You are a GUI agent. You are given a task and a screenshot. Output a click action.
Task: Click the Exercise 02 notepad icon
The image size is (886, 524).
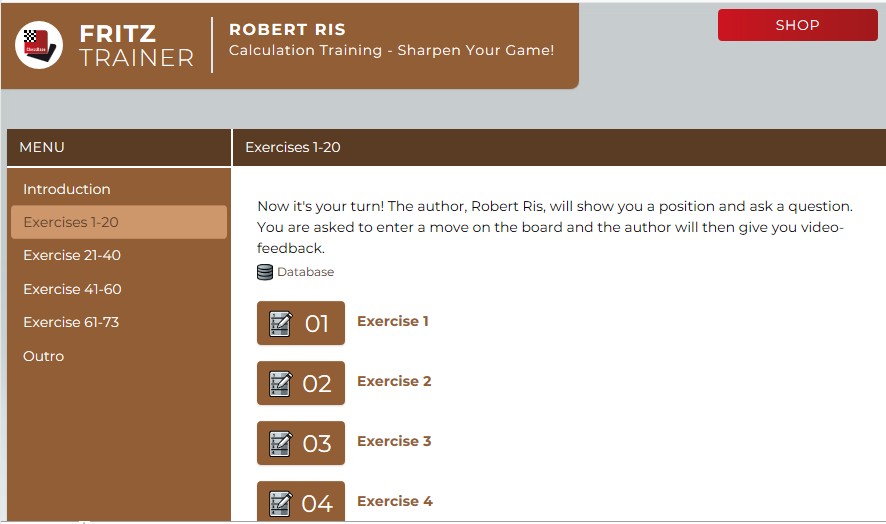280,384
